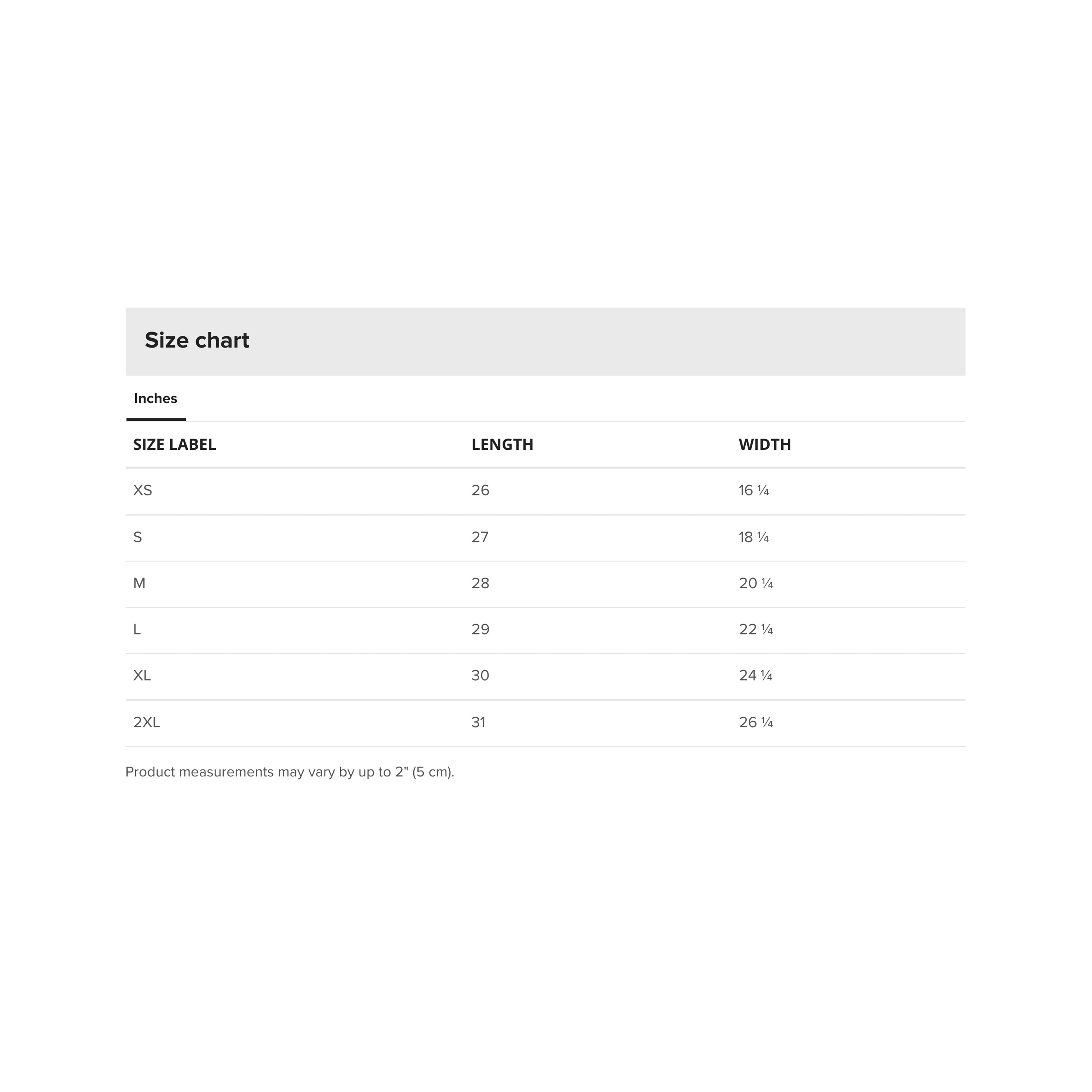The height and width of the screenshot is (1092, 1092).
Task: Click the length value 26
Action: 480,490
